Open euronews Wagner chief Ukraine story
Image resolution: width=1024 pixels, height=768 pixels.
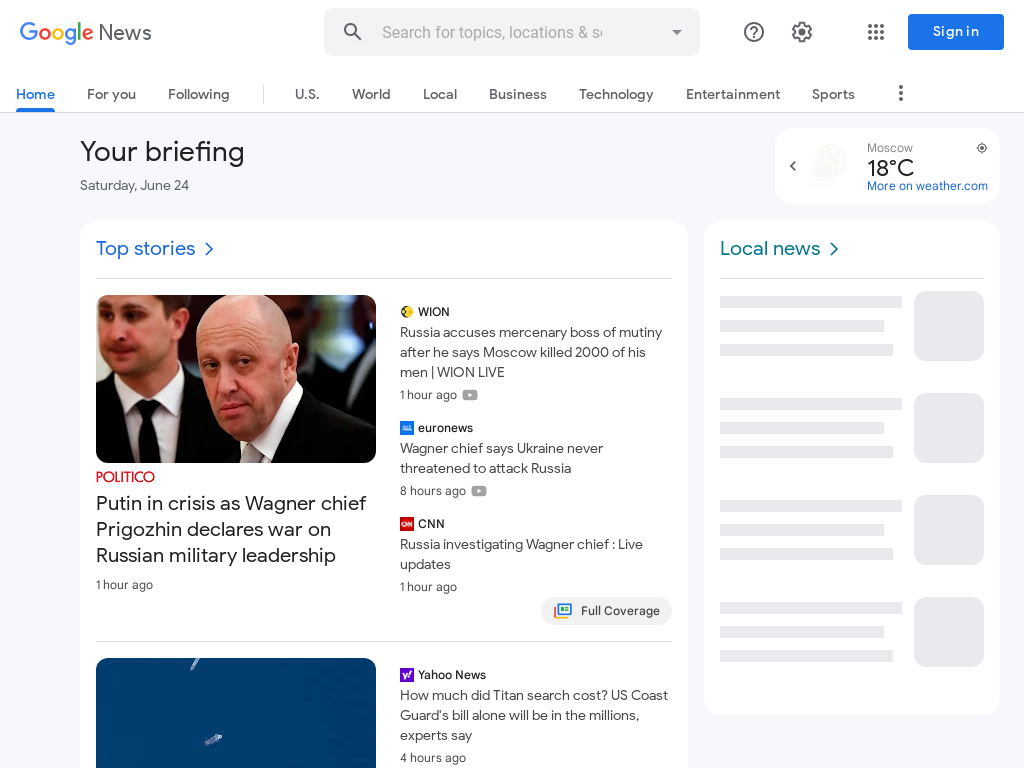[502, 458]
